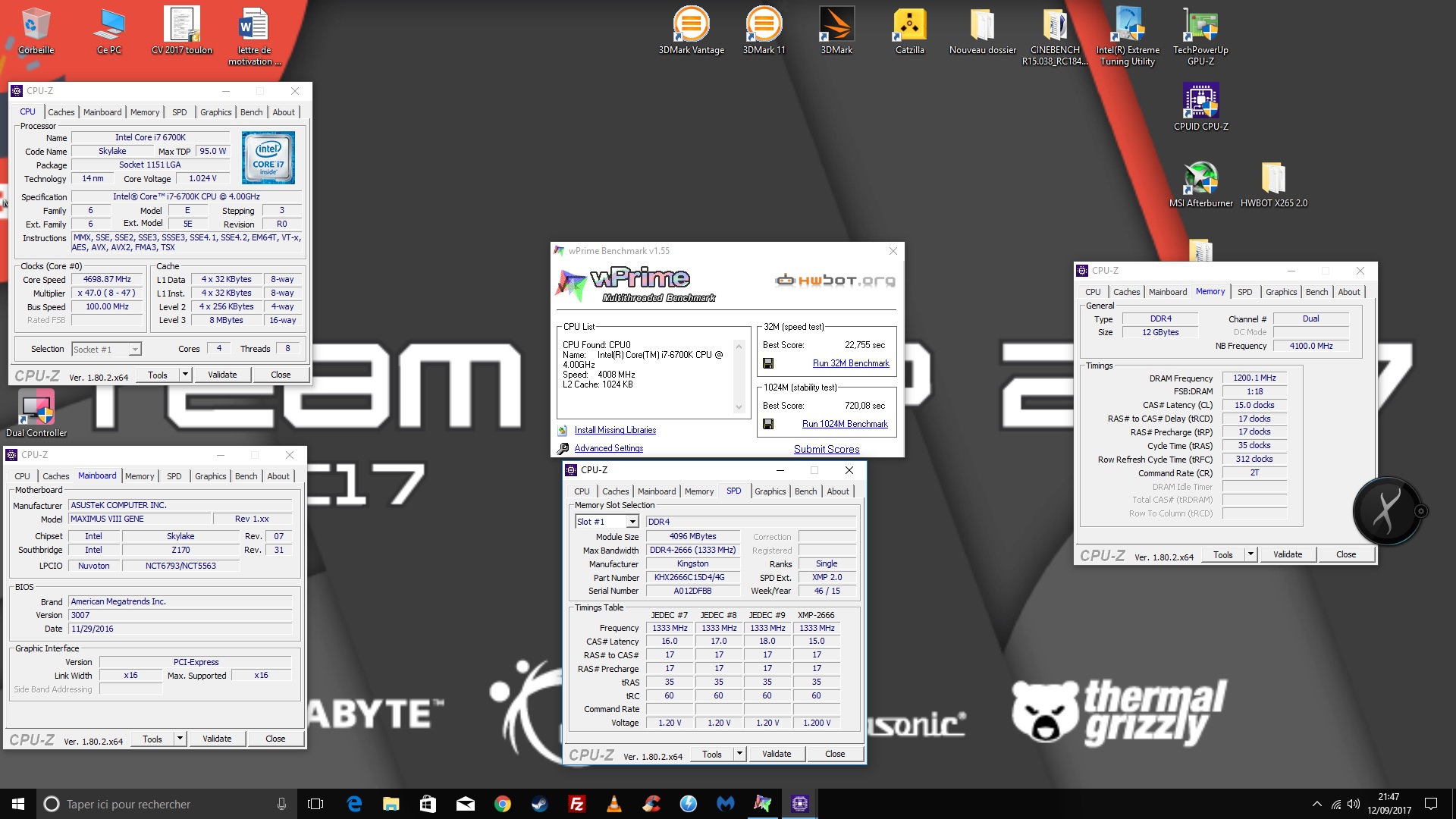Viewport: 1456px width, 819px height.
Task: Select About tab in Memory CPU-Z window
Action: pos(1348,292)
